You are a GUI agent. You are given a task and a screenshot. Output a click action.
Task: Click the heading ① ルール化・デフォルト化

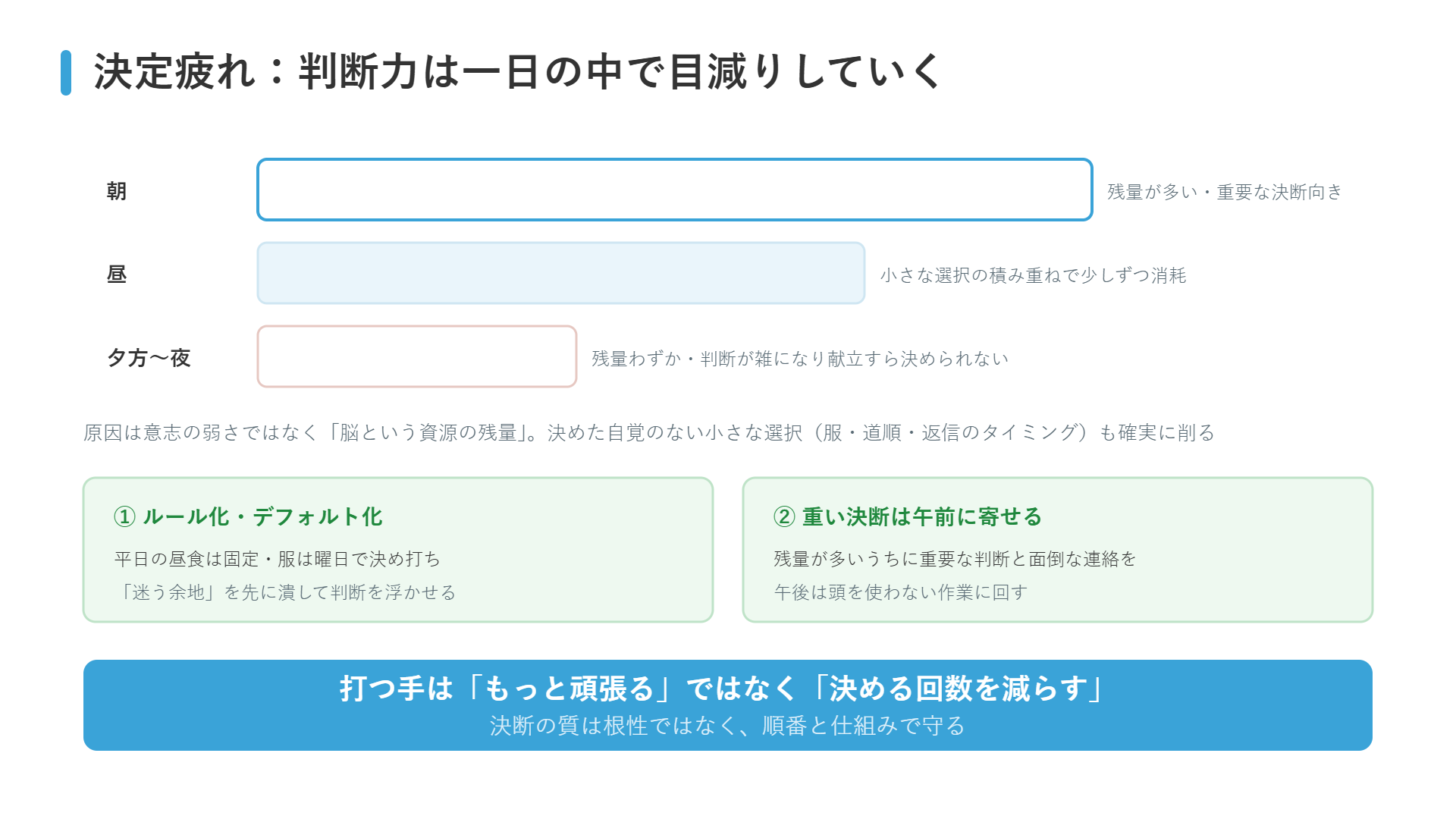coord(248,516)
